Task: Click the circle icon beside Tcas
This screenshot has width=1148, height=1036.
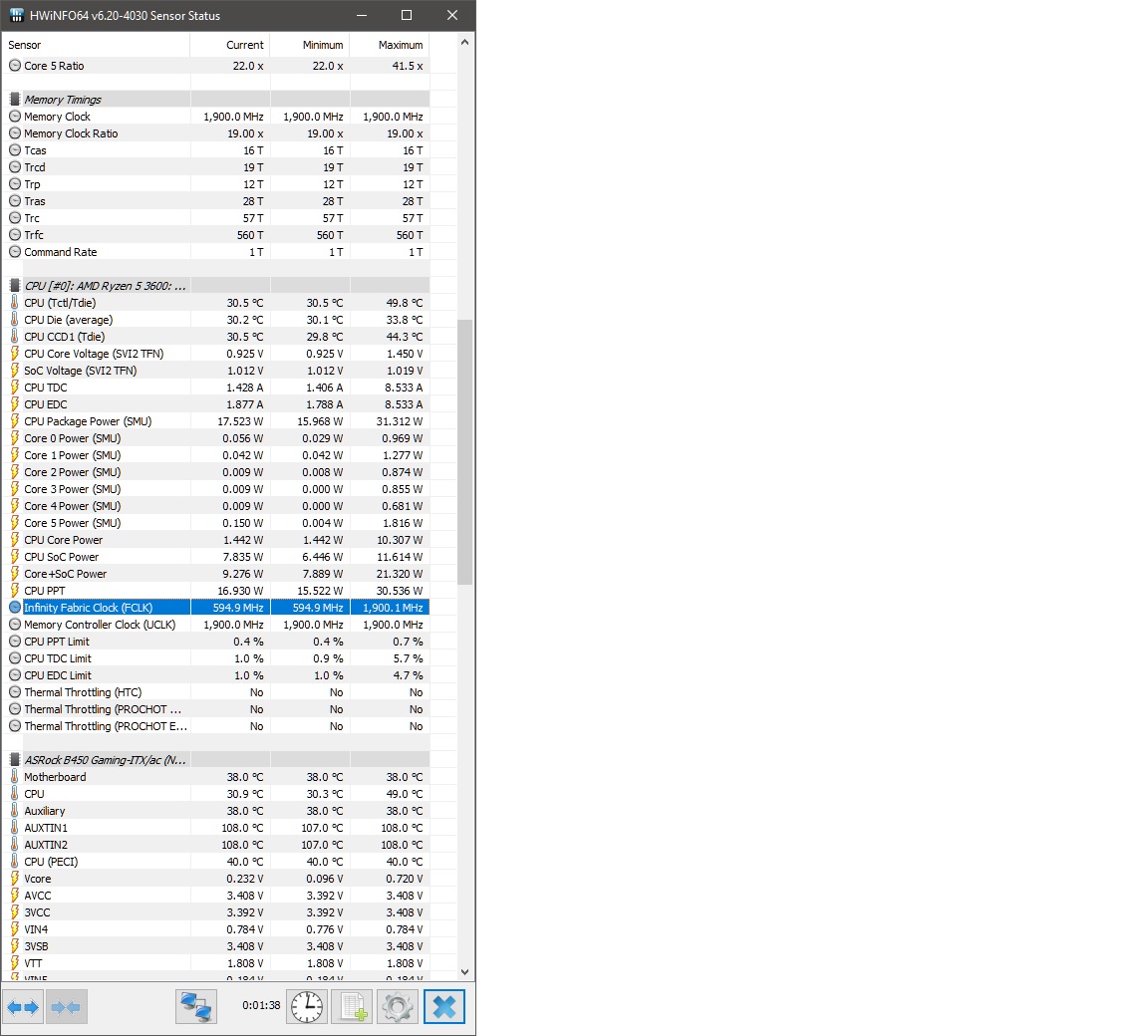Action: tap(15, 150)
